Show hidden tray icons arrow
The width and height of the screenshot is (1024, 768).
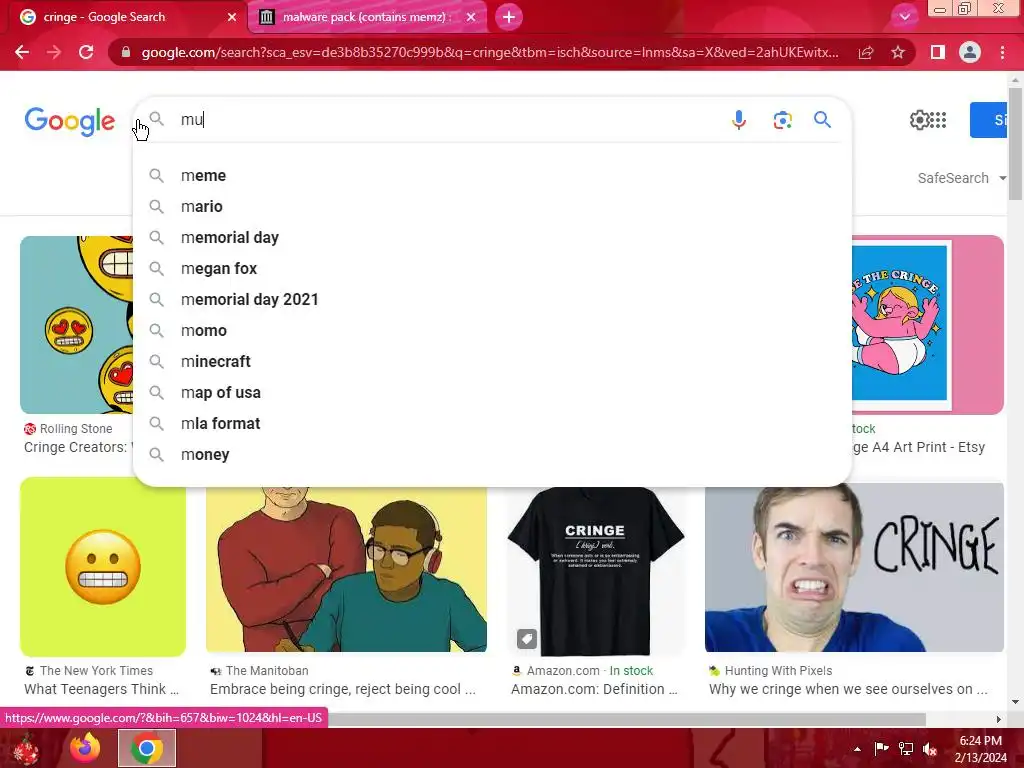(x=857, y=749)
